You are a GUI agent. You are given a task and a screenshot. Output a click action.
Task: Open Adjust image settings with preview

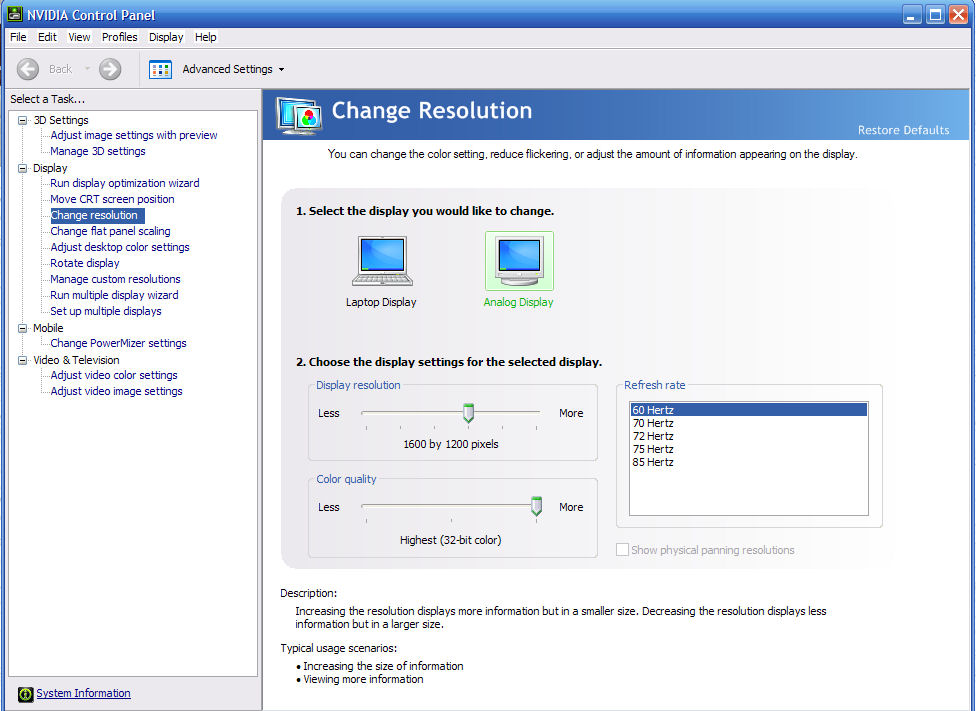point(134,135)
